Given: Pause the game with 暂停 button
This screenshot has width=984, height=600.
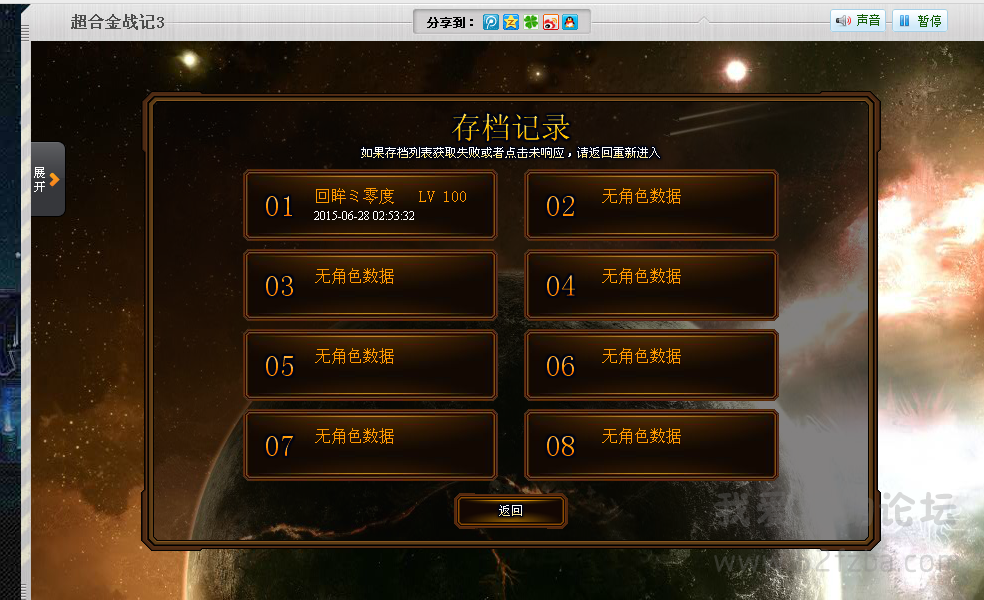Looking at the screenshot, I should tap(920, 21).
